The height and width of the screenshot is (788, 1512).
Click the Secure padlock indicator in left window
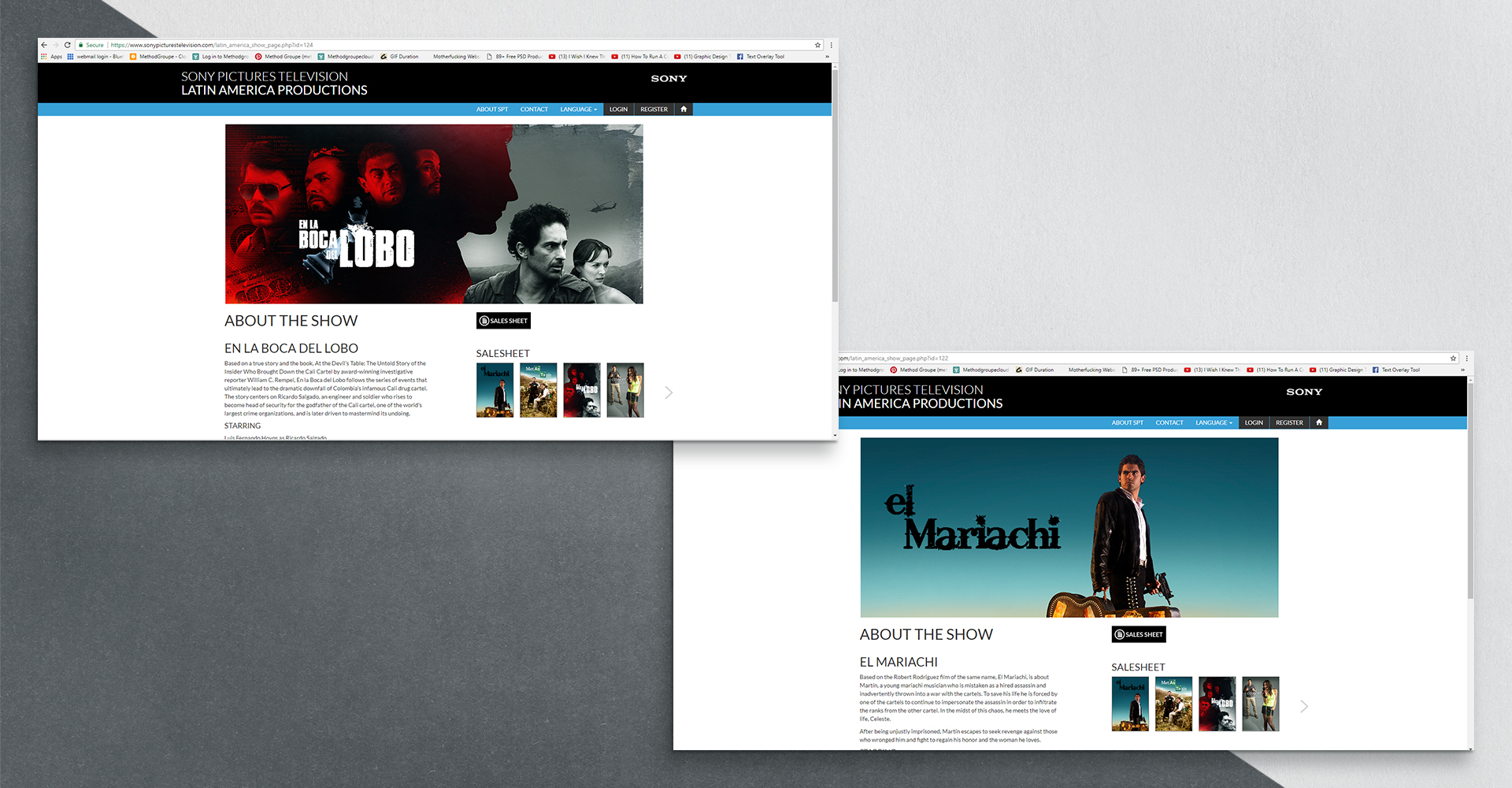tap(91, 45)
